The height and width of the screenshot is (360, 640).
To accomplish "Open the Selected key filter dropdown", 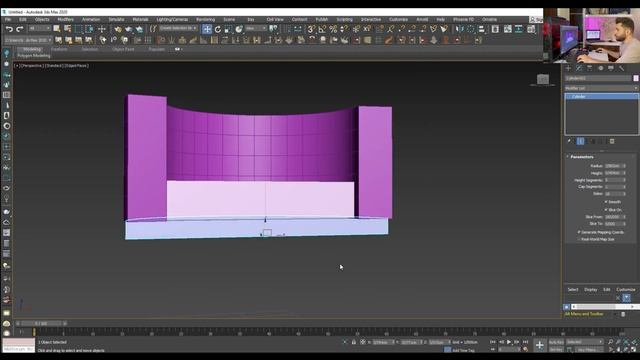I will point(584,342).
